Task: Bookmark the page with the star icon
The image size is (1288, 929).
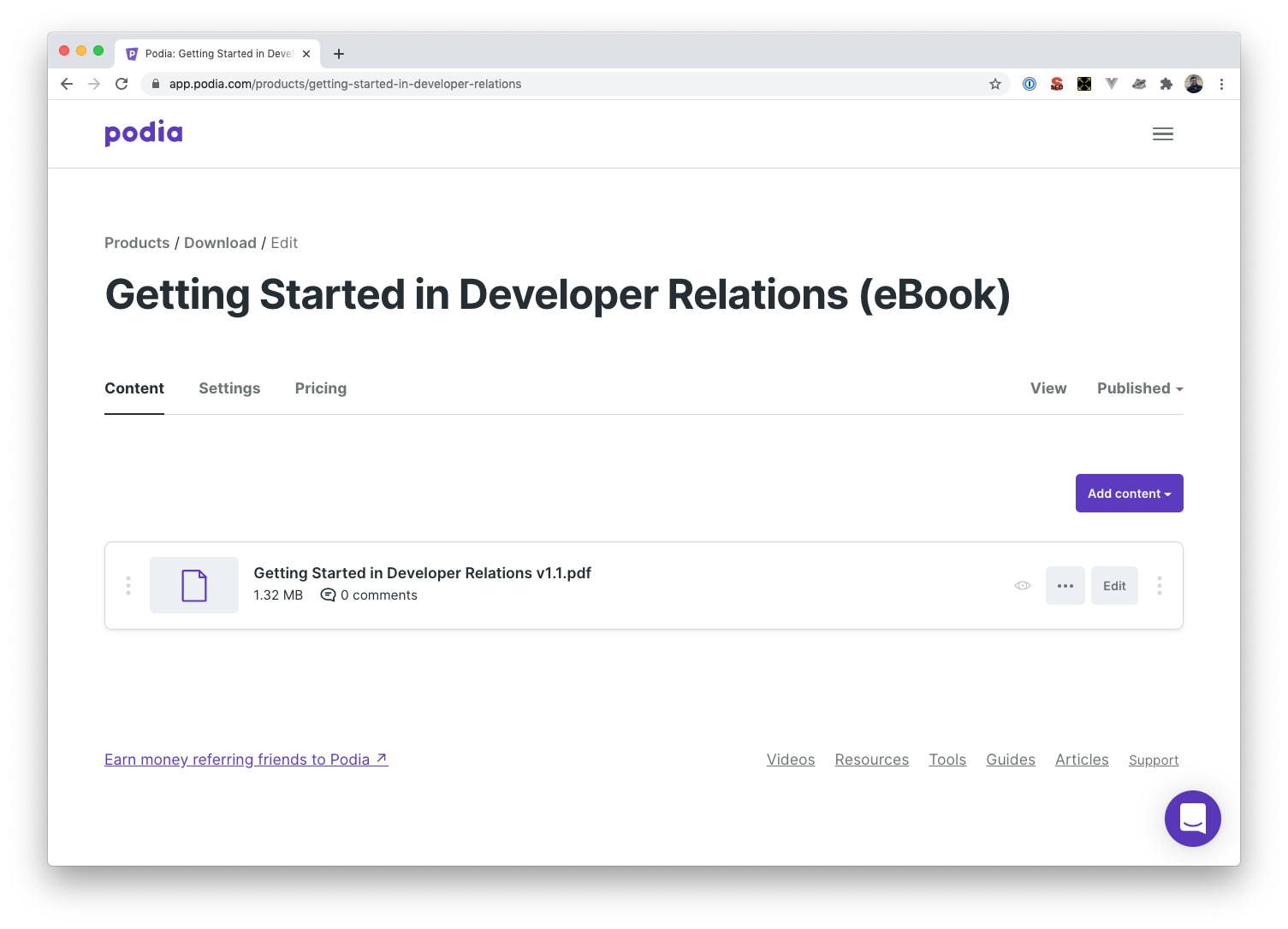Action: pyautogui.click(x=995, y=84)
